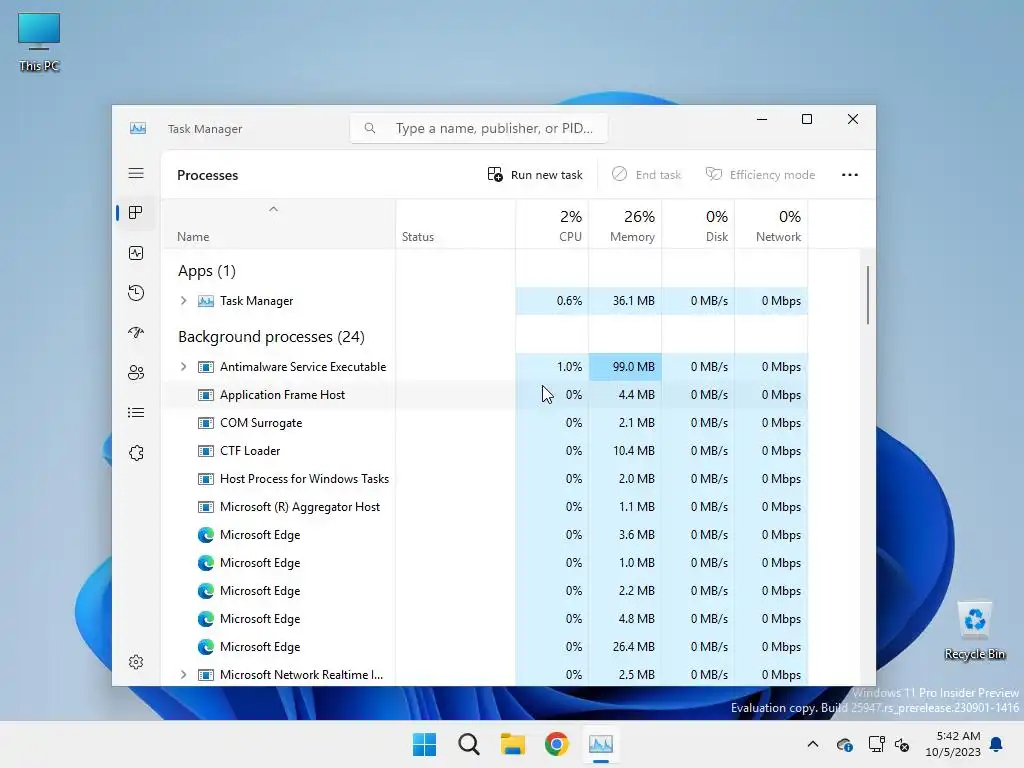Select Host Process for Windows Tasks
1024x768 pixels.
(x=485, y=479)
